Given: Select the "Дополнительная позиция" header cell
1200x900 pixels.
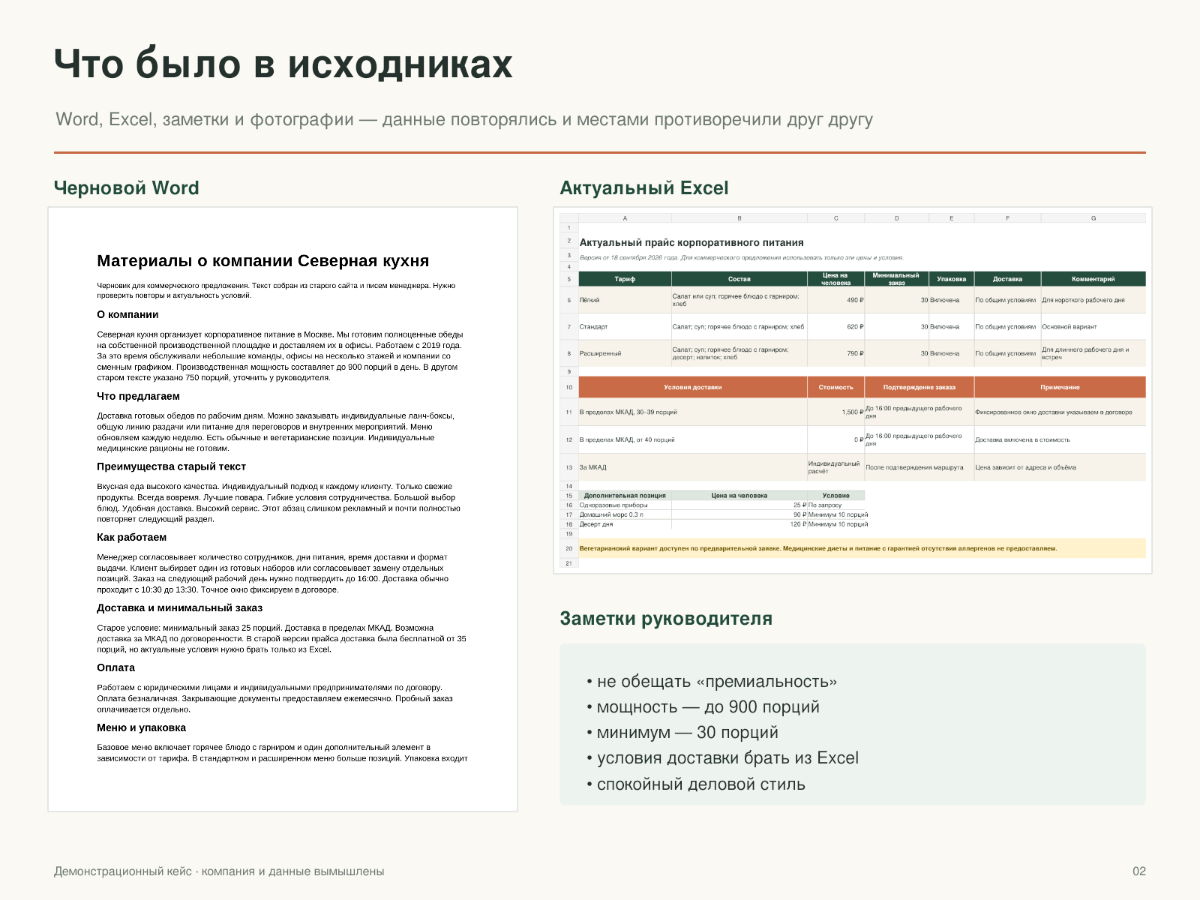Looking at the screenshot, I should coord(624,495).
